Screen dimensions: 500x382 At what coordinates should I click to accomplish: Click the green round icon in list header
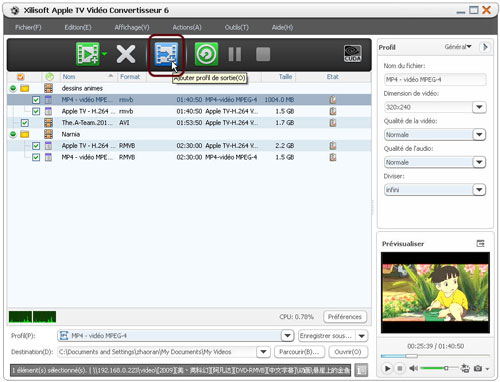[49, 77]
